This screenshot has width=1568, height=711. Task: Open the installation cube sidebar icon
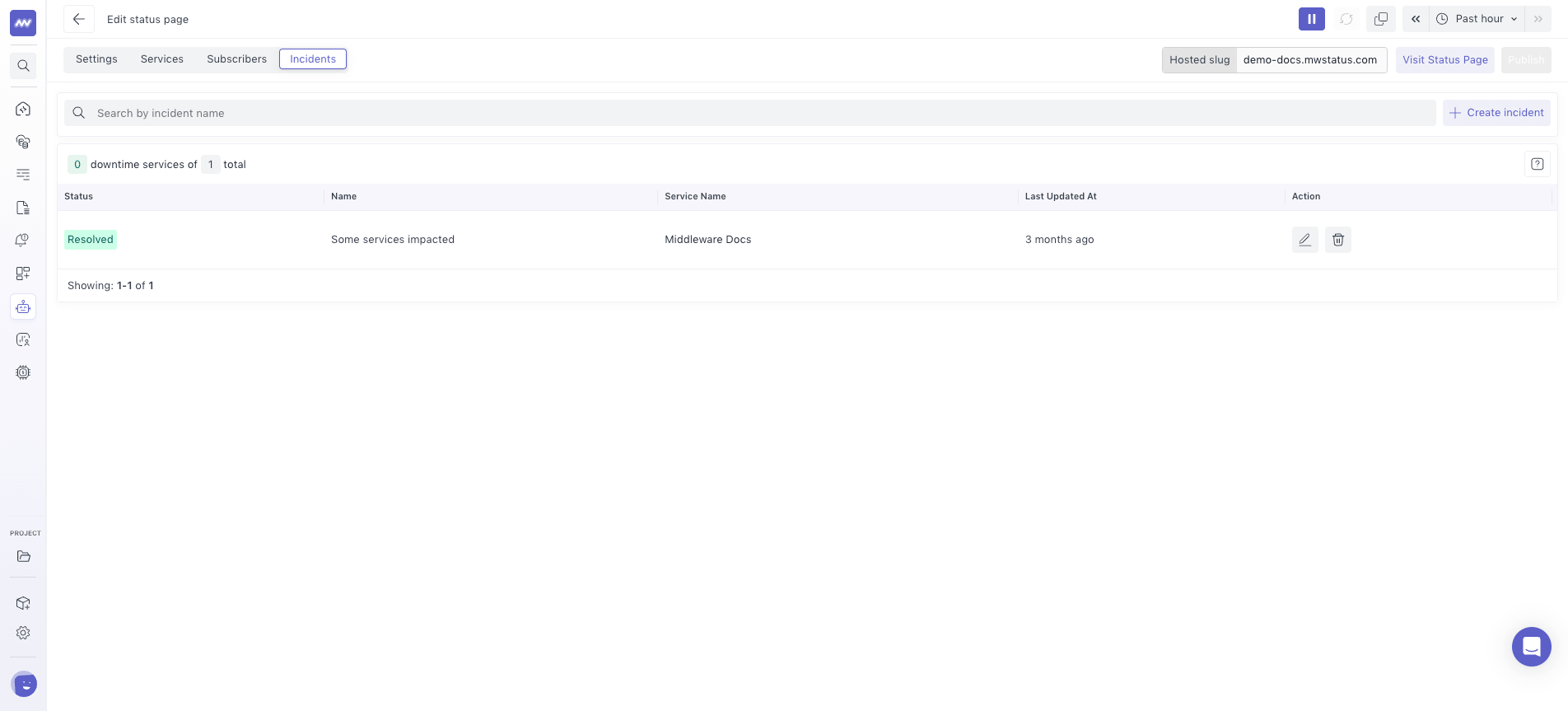click(23, 603)
